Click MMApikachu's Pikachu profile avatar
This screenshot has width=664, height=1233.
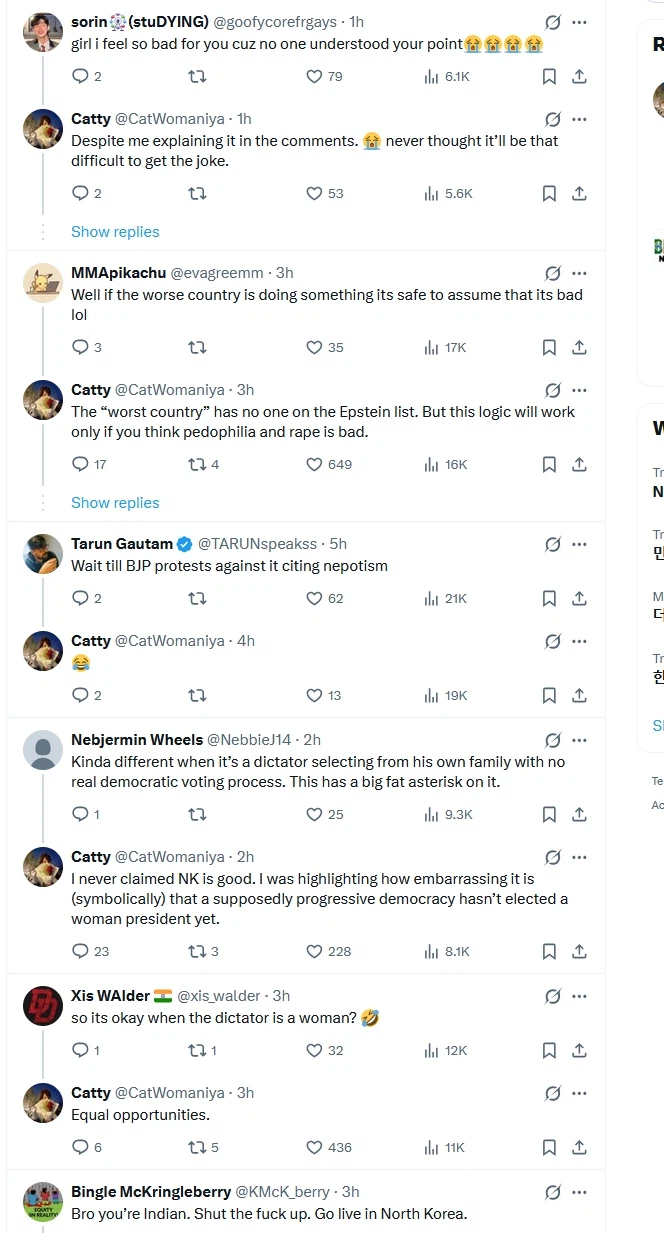coord(43,283)
